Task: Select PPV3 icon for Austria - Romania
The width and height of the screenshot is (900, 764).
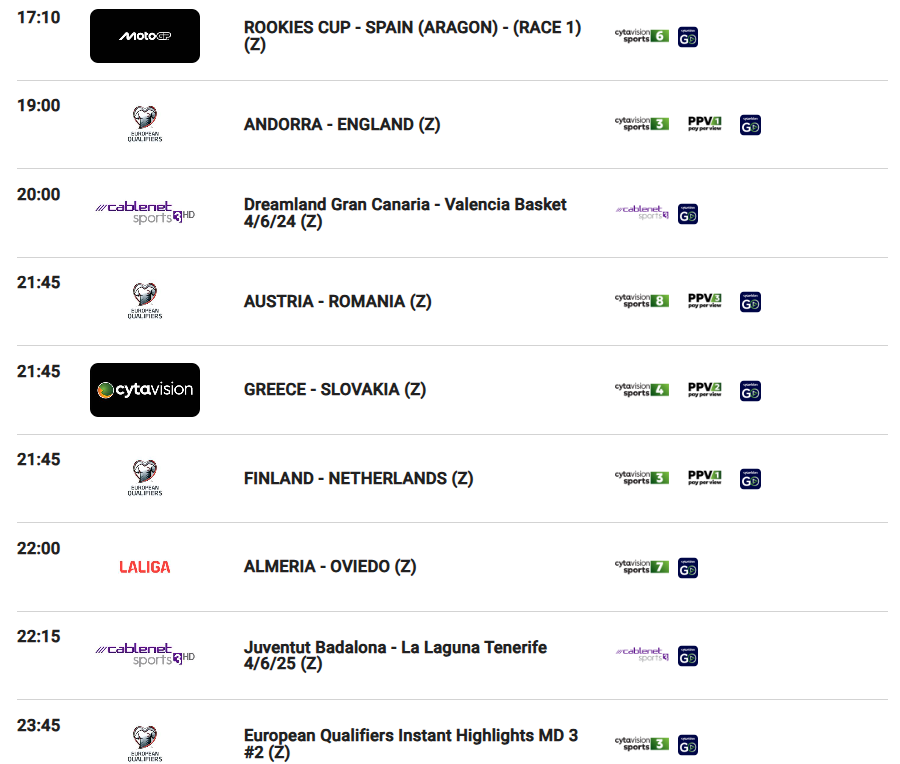Action: coord(704,300)
